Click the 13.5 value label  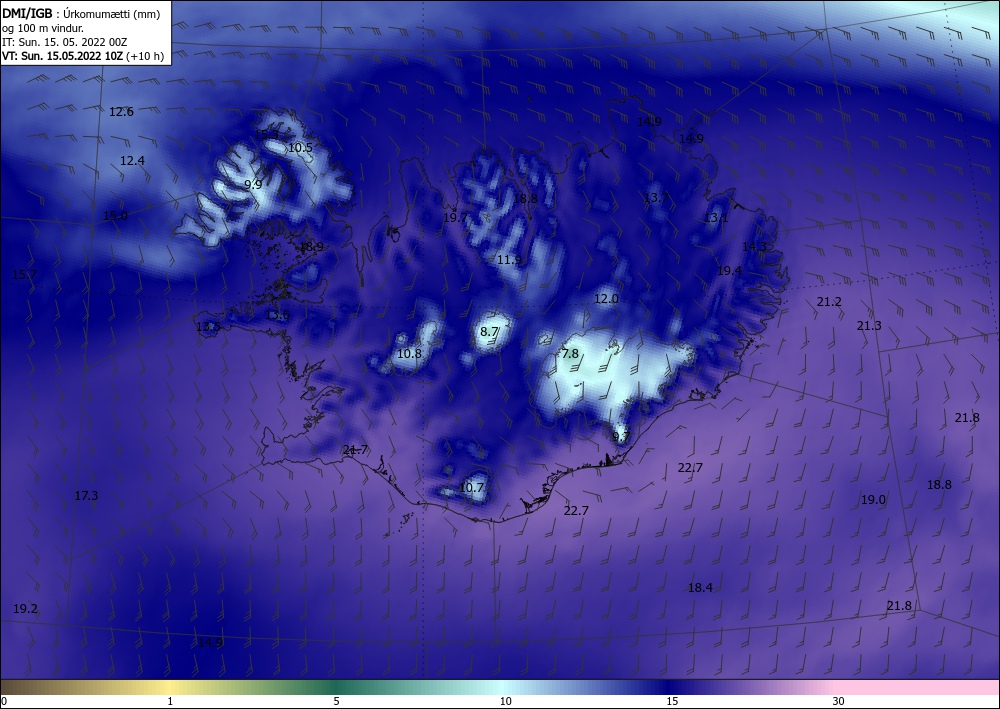[208, 327]
